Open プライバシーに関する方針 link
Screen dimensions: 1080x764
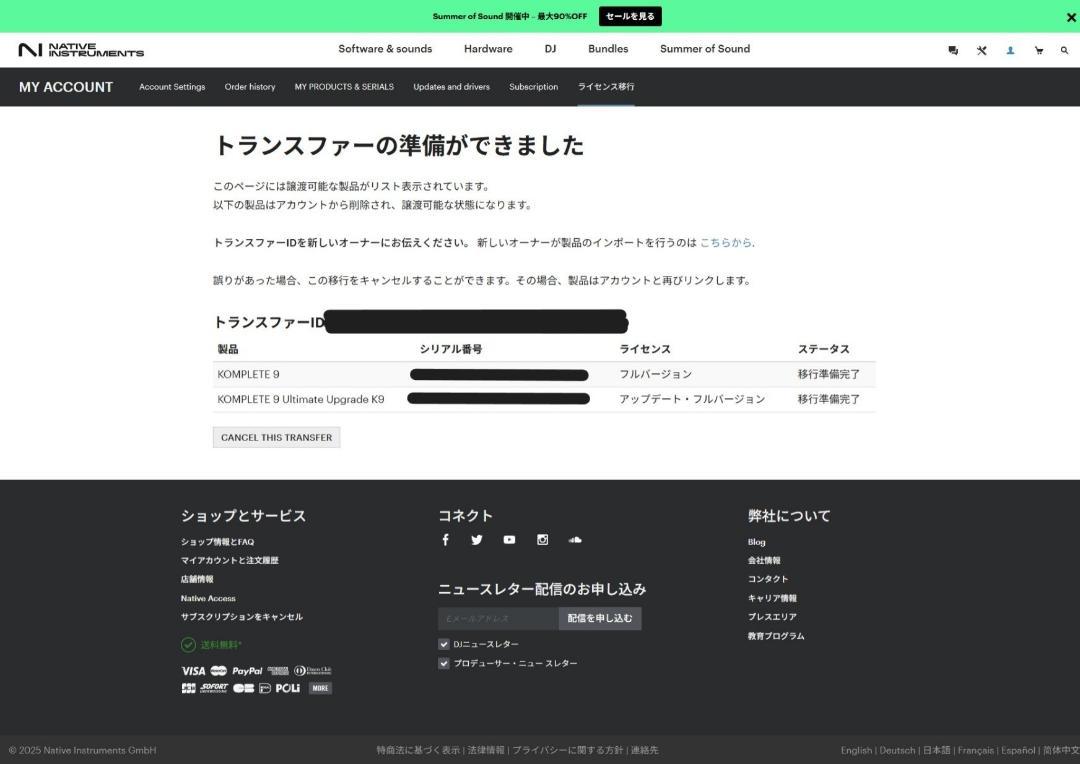click(568, 750)
